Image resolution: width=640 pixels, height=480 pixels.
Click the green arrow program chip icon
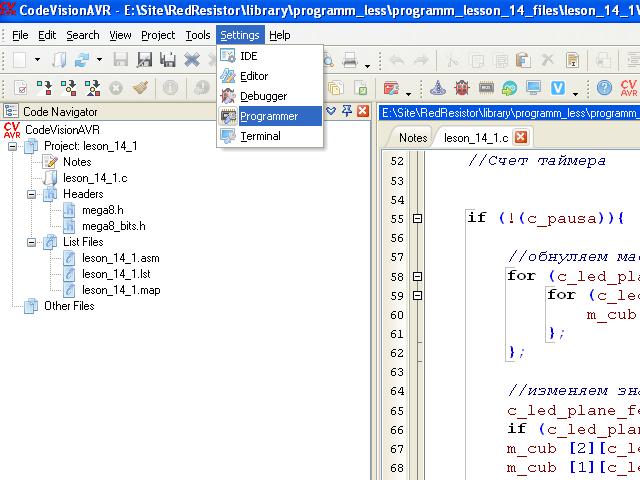click(509, 88)
